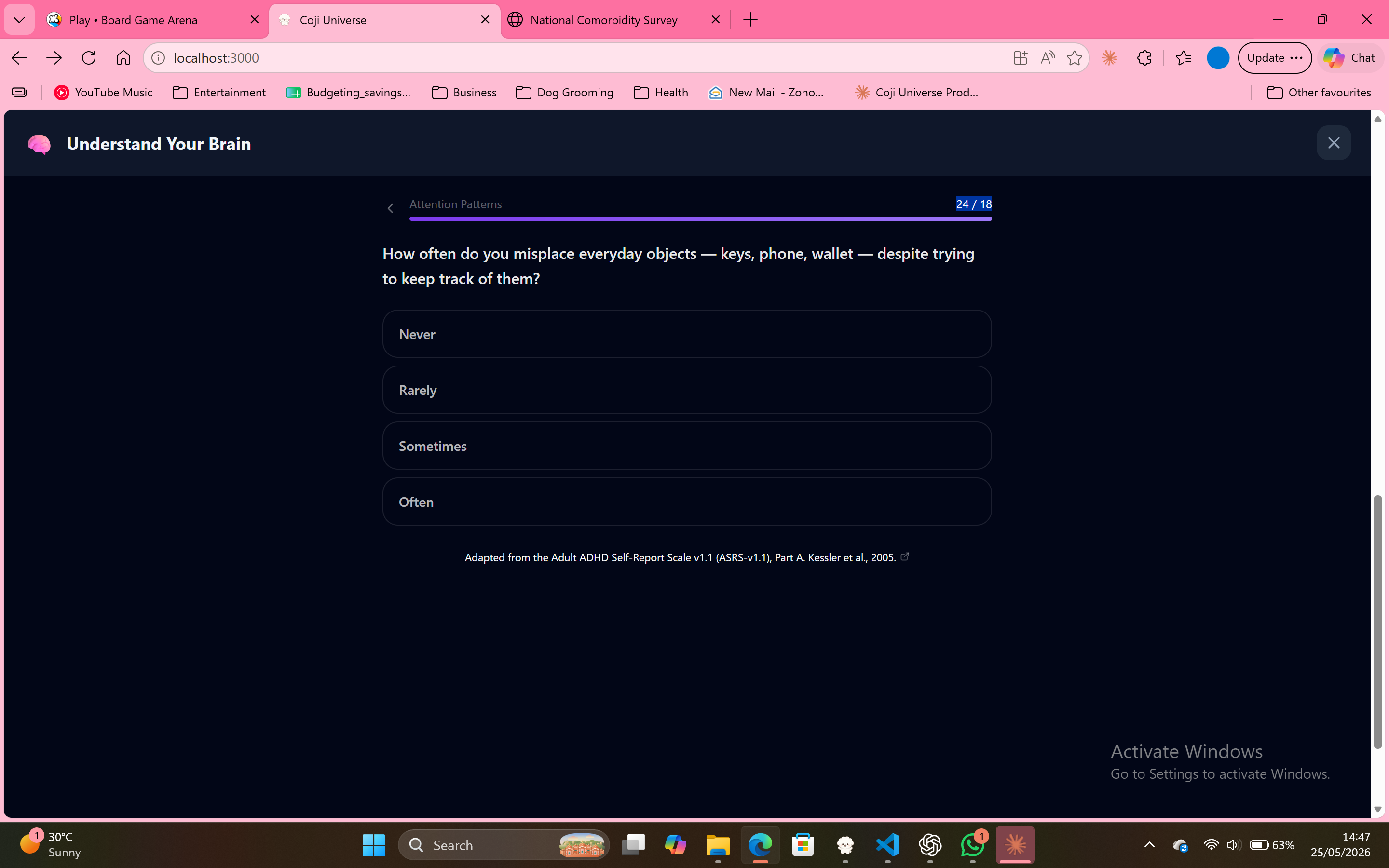This screenshot has width=1389, height=868.
Task: Choose the Sometimes answer option
Action: 686,446
